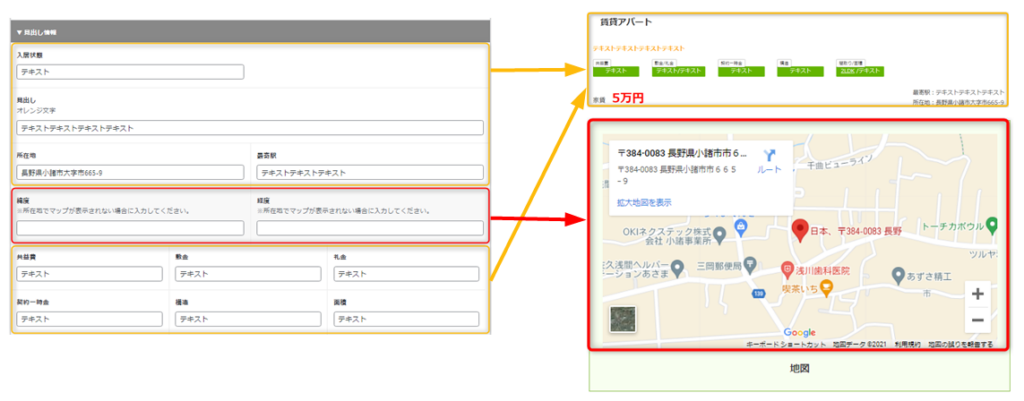Select the 浅川歯科医院 dental clinic marker
Image resolution: width=1024 pixels, height=401 pixels.
(x=788, y=270)
